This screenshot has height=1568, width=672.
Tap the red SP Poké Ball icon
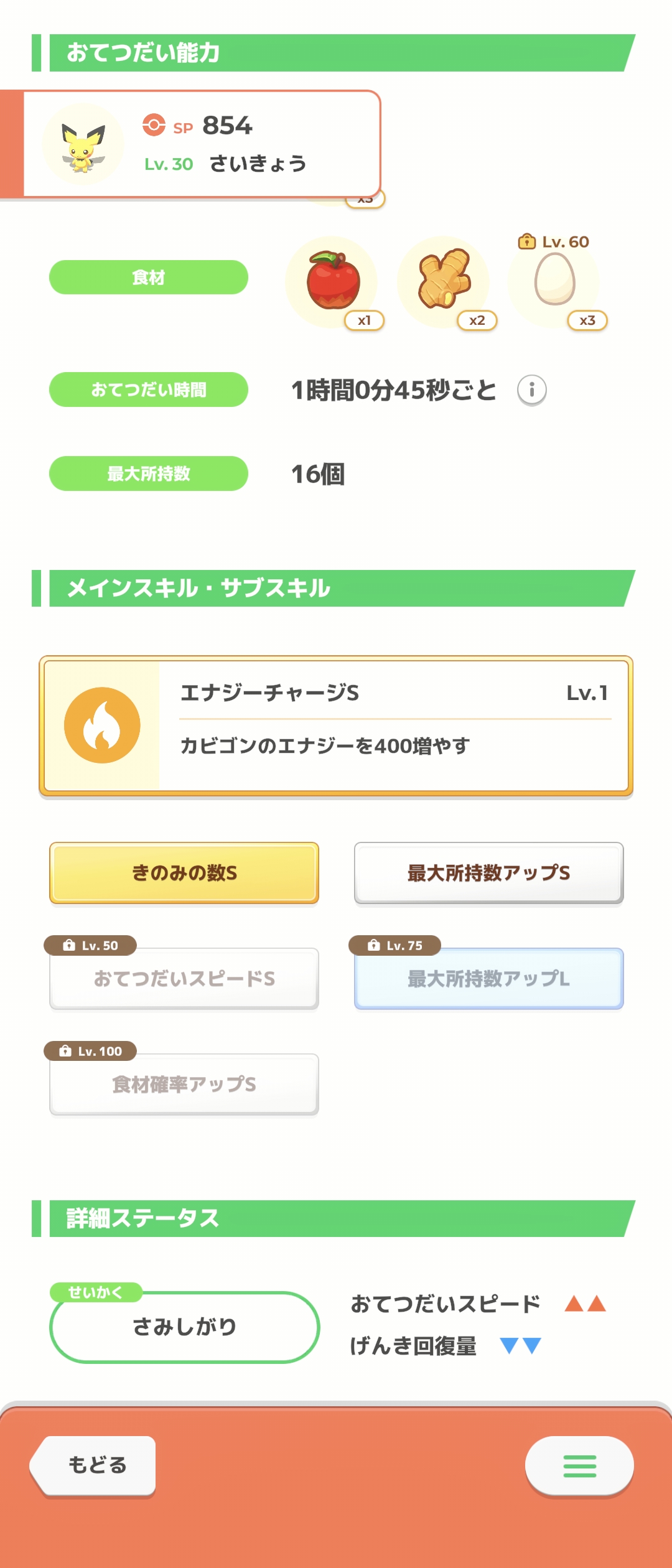tap(154, 125)
